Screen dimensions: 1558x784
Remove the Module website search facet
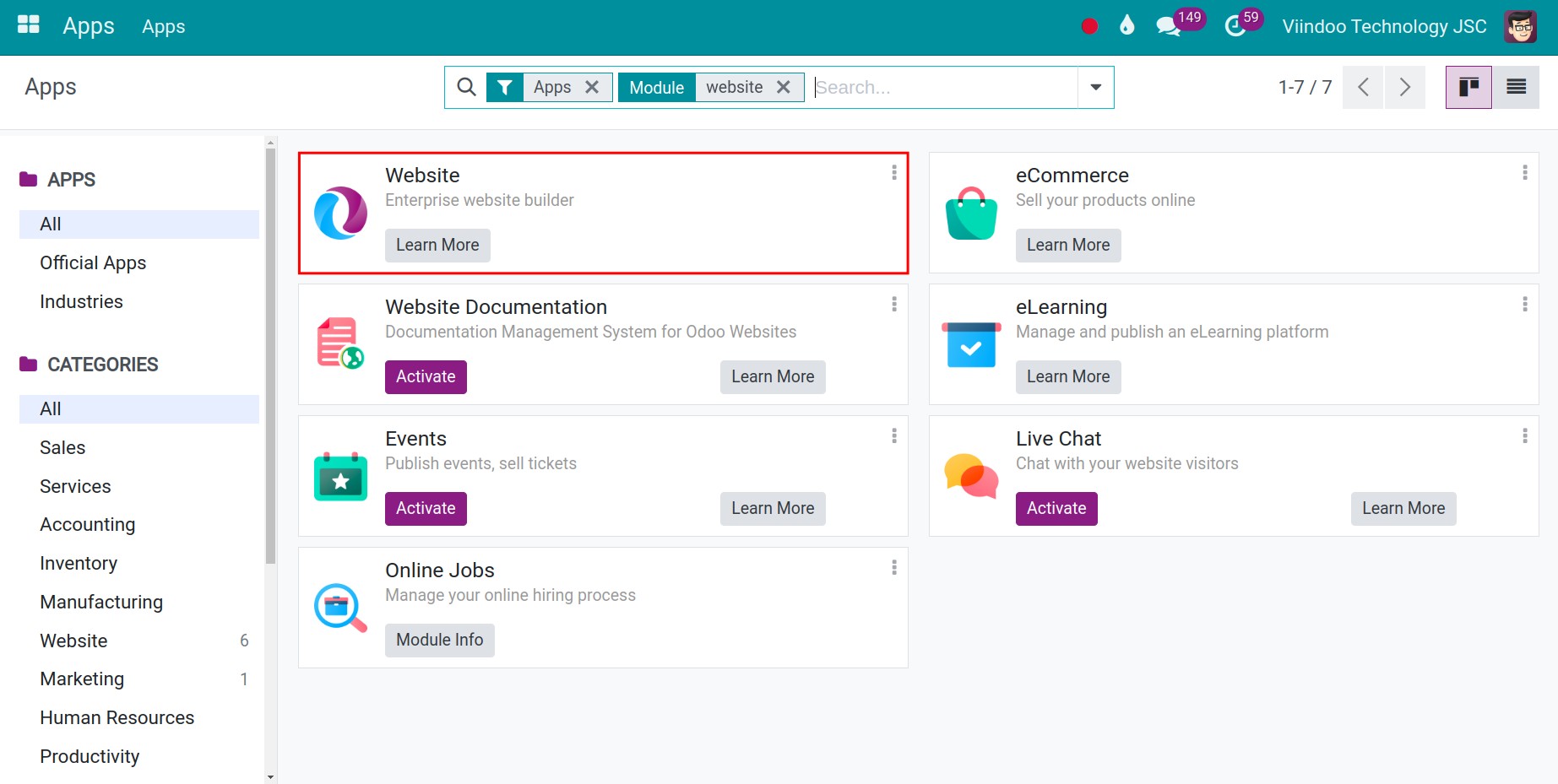click(x=784, y=87)
